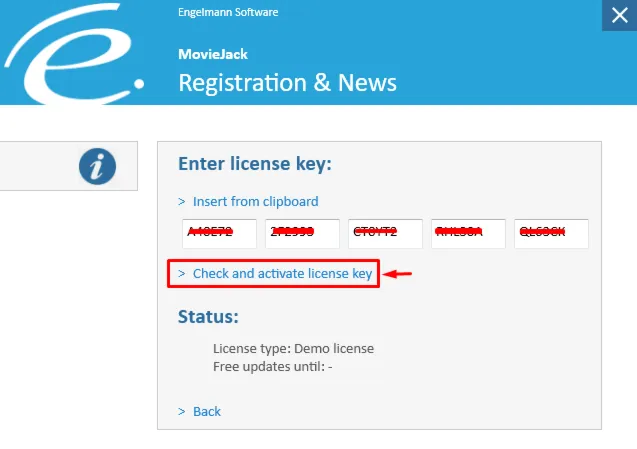Focus the third license key field
This screenshot has width=637, height=449.
click(x=385, y=234)
